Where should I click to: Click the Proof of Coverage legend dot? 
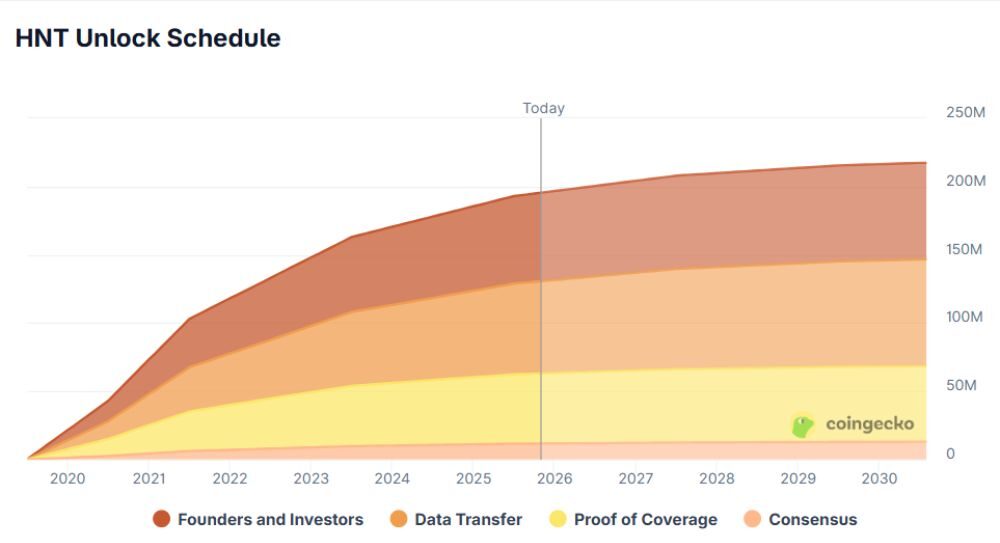click(x=559, y=519)
